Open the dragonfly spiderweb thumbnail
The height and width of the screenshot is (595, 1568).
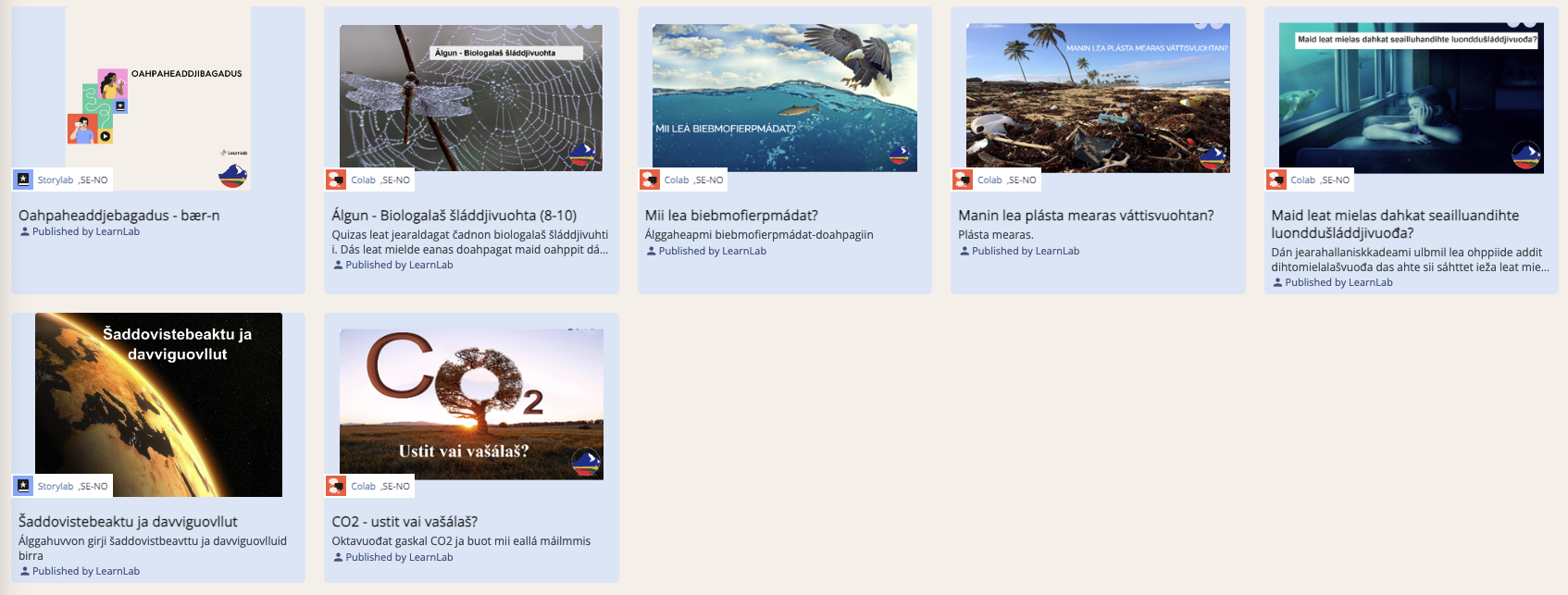470,97
